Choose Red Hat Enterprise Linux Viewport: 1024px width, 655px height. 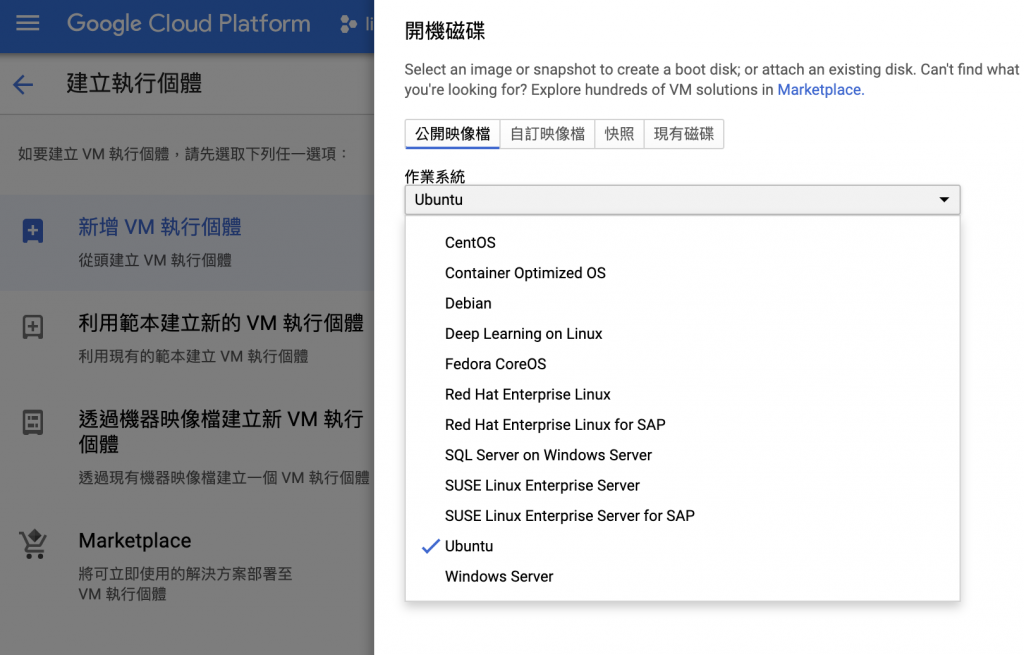682,394
